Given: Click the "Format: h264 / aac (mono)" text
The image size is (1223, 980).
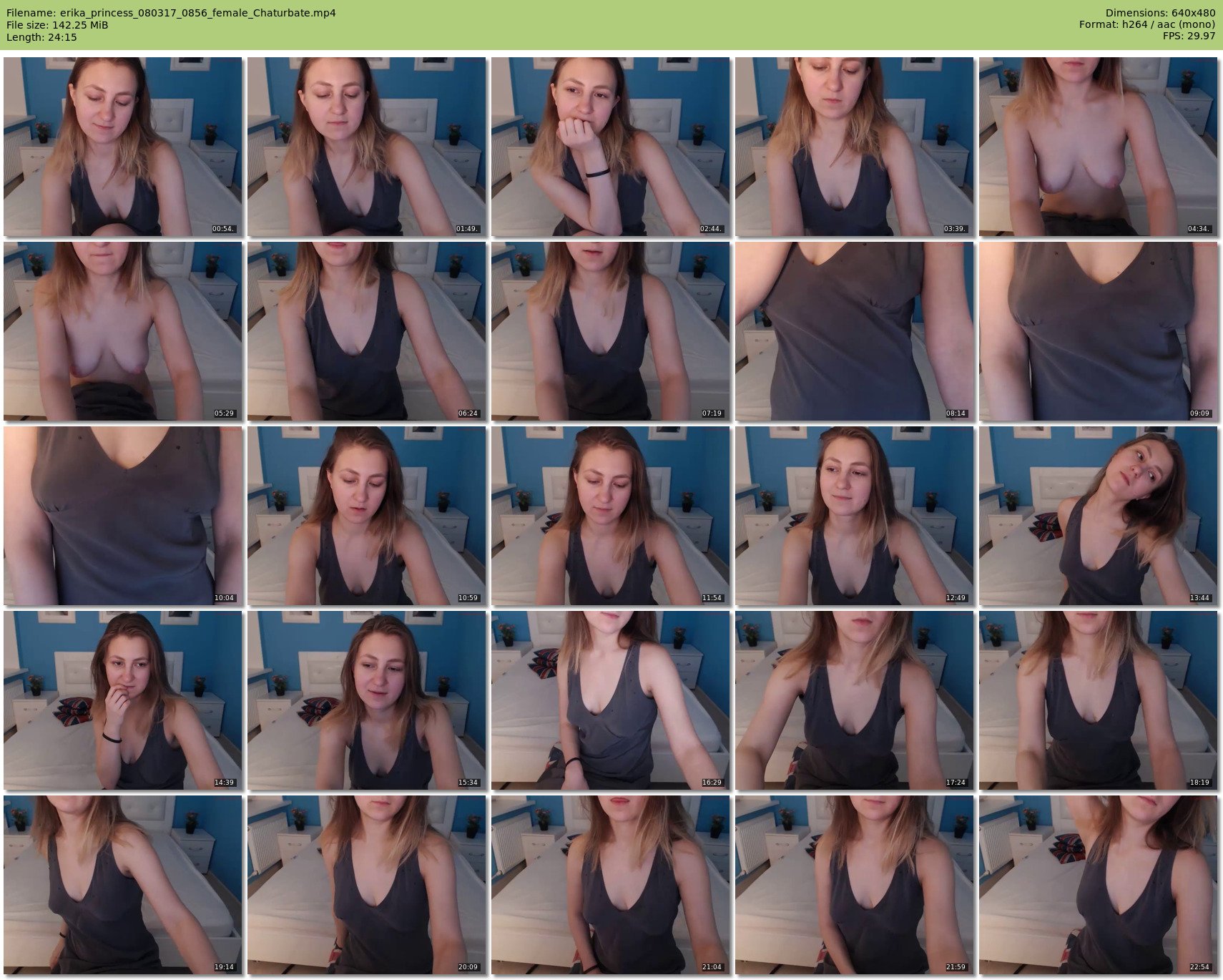Looking at the screenshot, I should pyautogui.click(x=1147, y=25).
